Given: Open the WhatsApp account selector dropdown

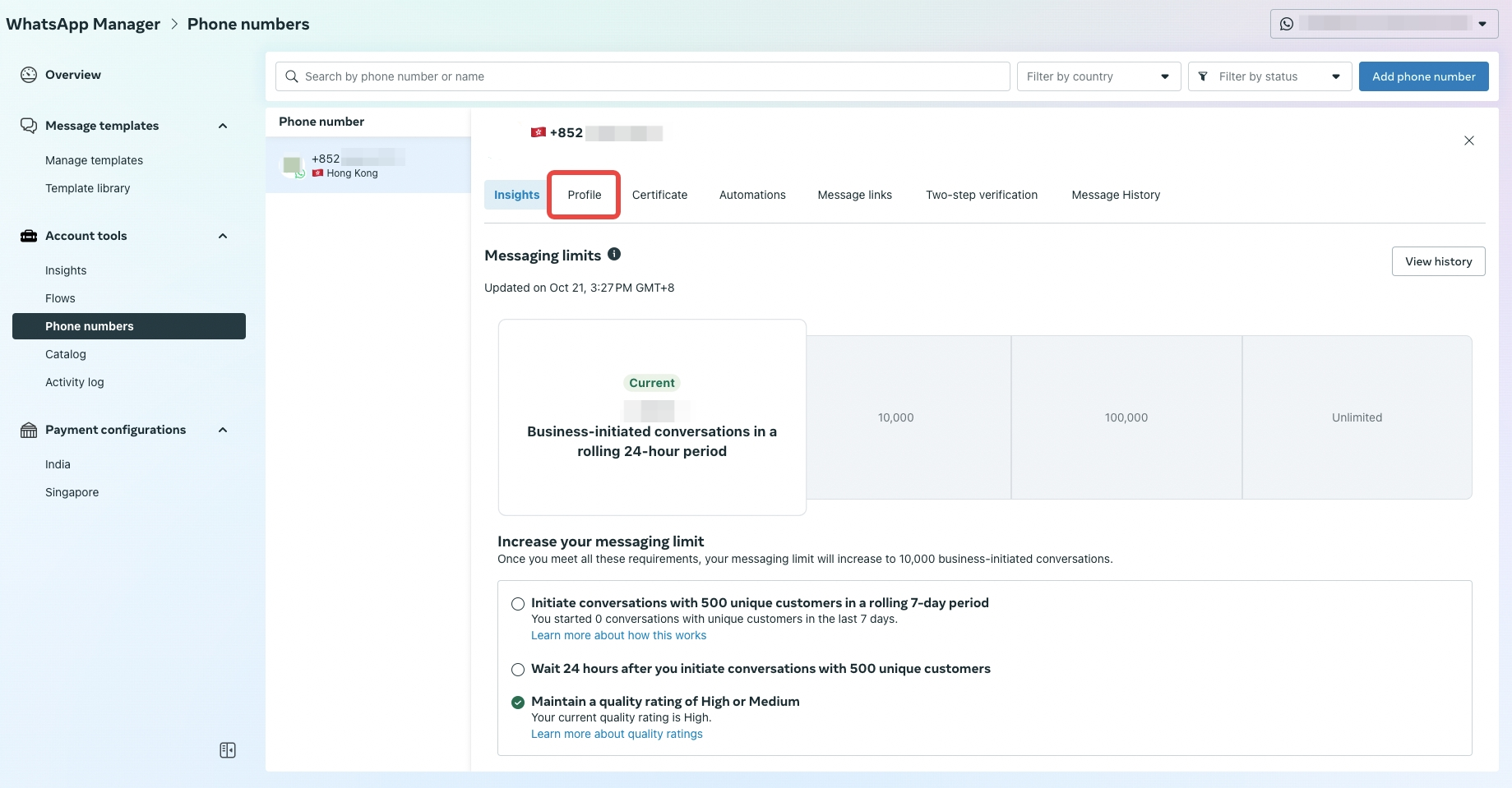Looking at the screenshot, I should pos(1385,24).
